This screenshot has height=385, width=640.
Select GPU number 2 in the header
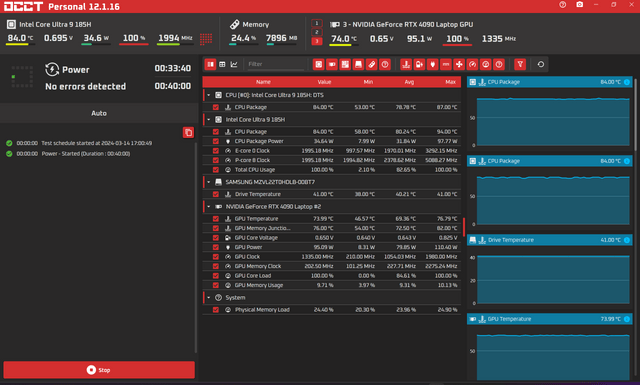point(317,32)
